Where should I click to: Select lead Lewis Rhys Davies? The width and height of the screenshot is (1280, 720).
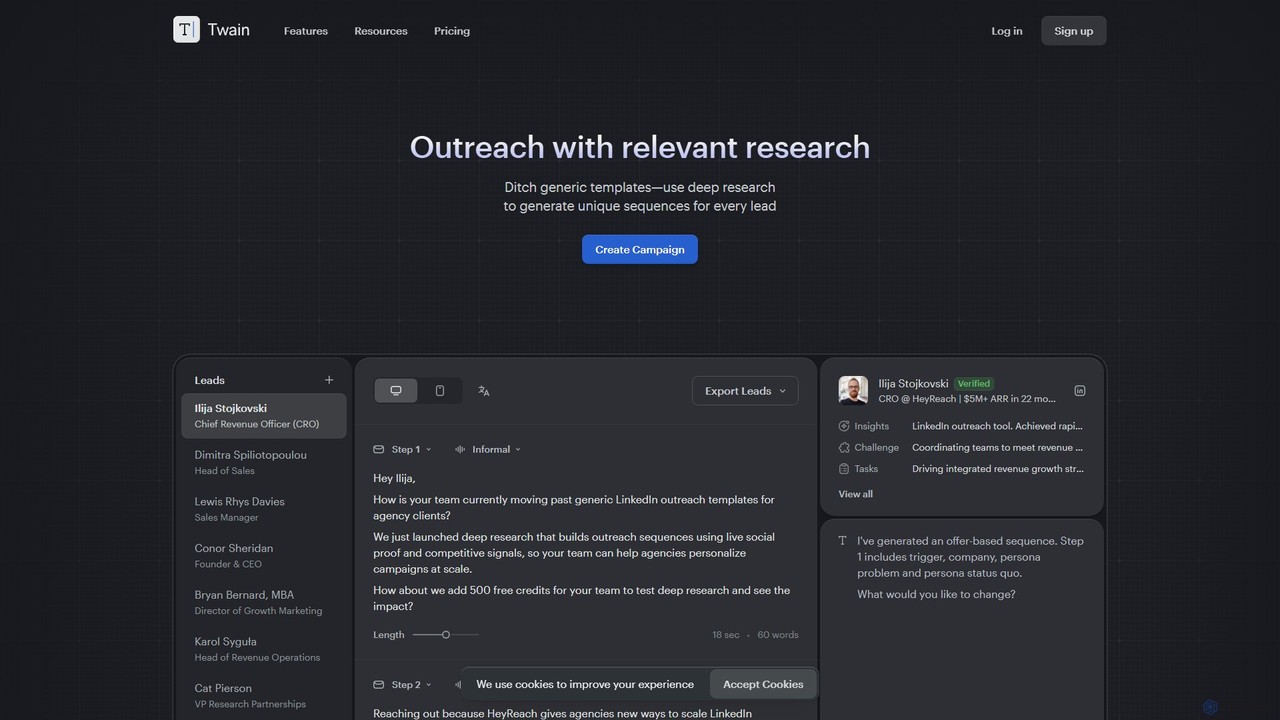264,509
